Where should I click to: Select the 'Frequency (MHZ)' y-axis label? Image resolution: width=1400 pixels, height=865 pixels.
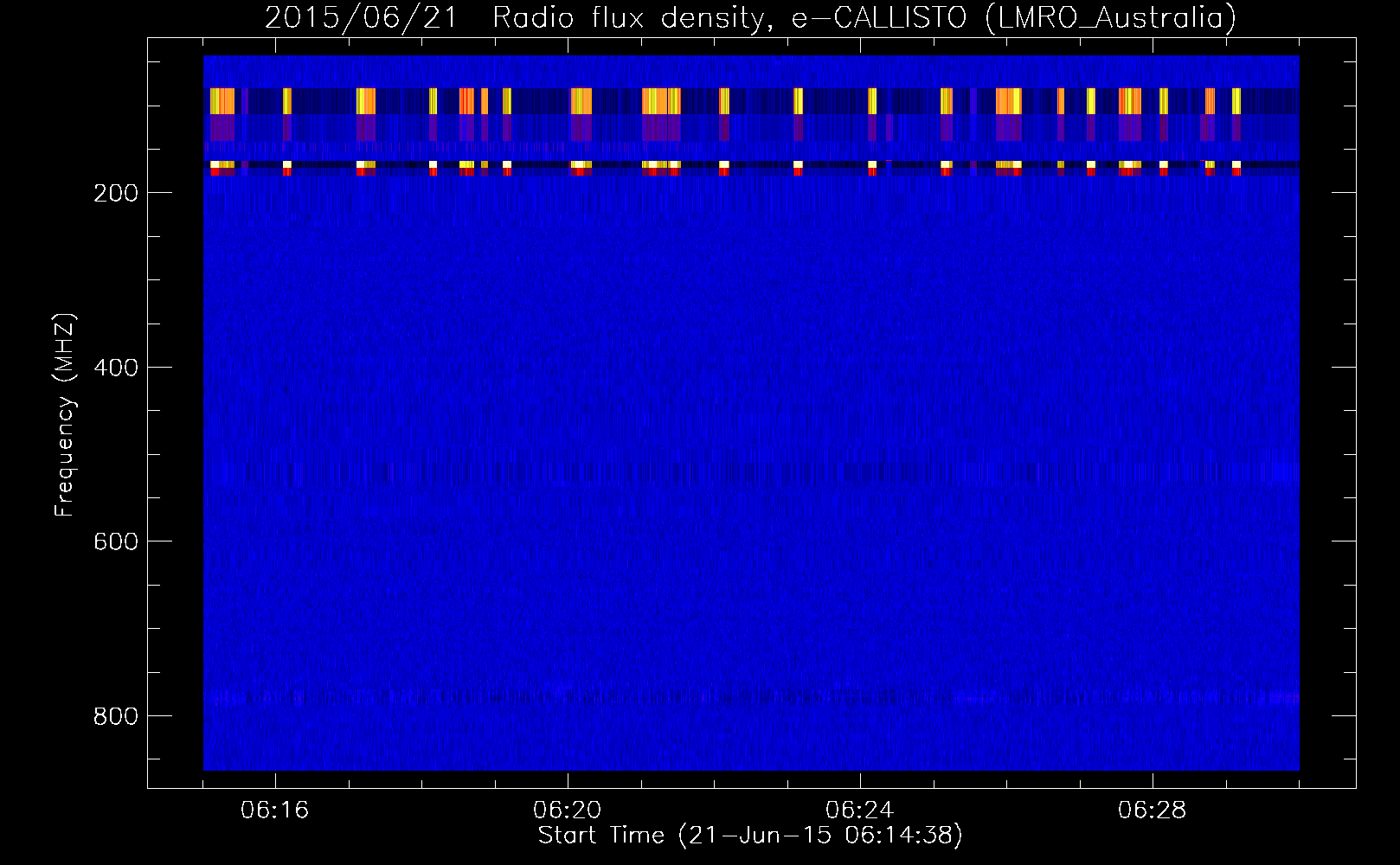click(x=66, y=414)
